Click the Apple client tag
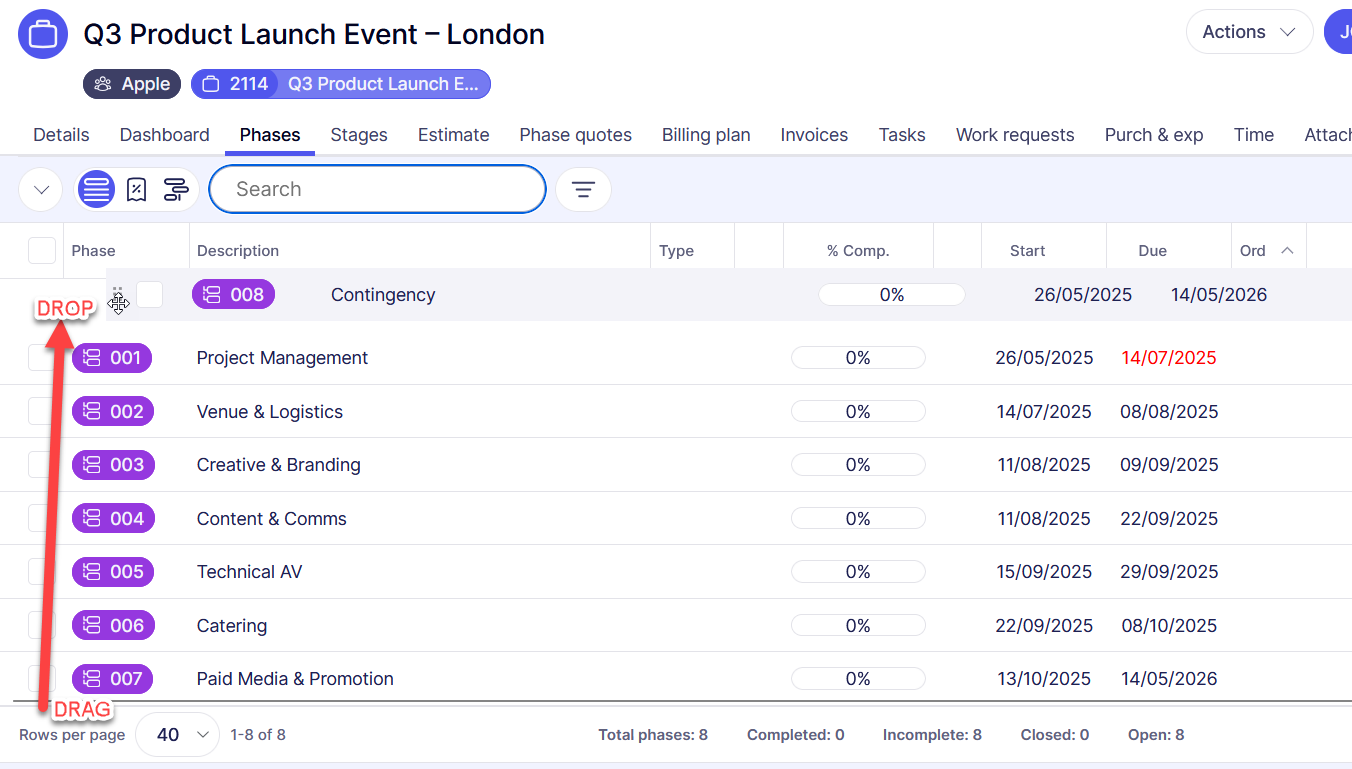1352x769 pixels. [x=132, y=84]
